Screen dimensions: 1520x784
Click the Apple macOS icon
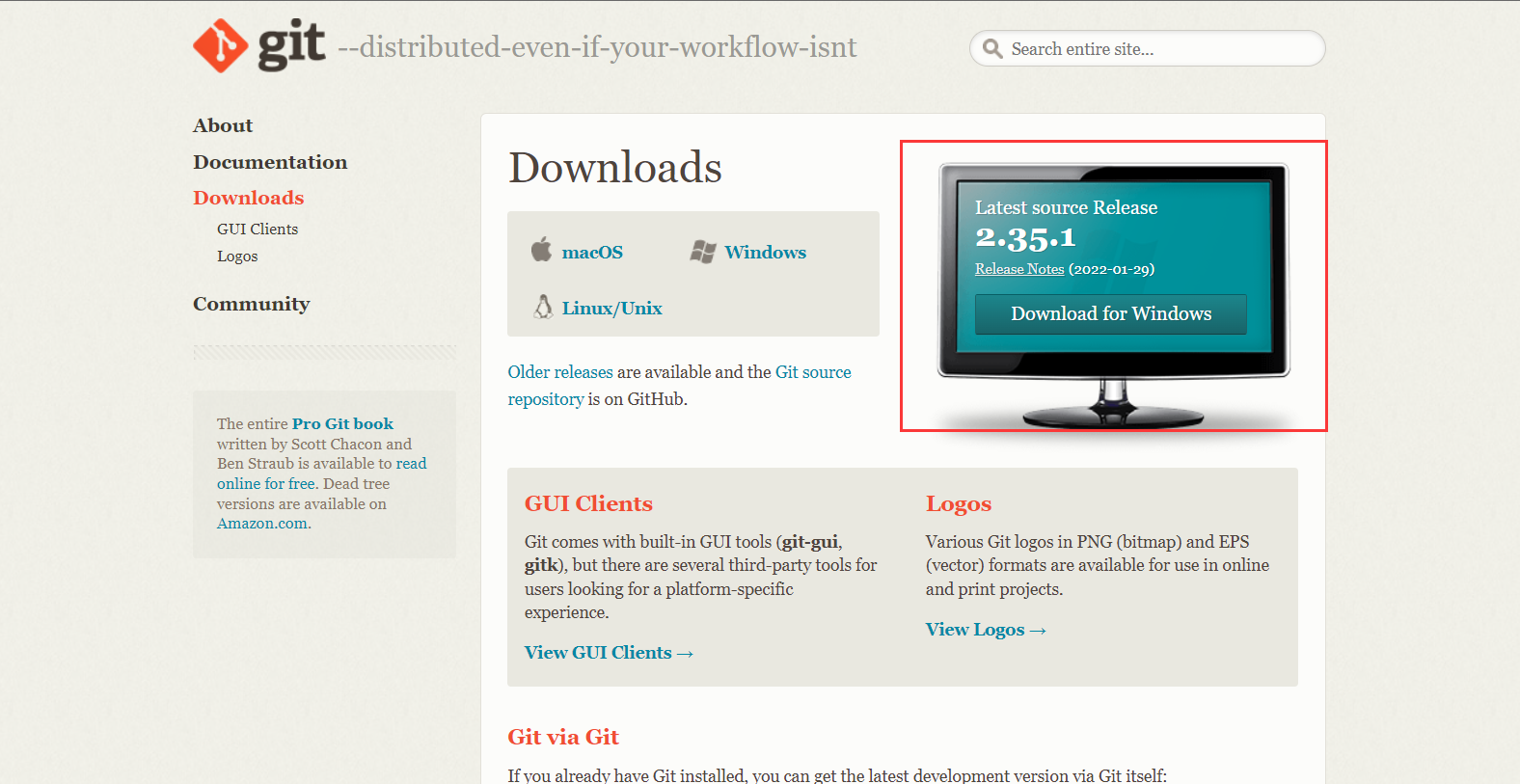541,250
